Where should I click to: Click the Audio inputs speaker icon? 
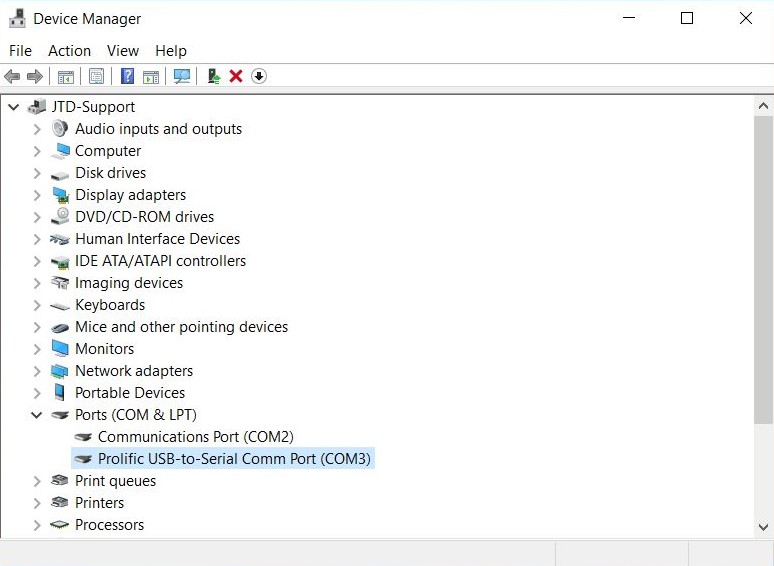click(x=60, y=129)
